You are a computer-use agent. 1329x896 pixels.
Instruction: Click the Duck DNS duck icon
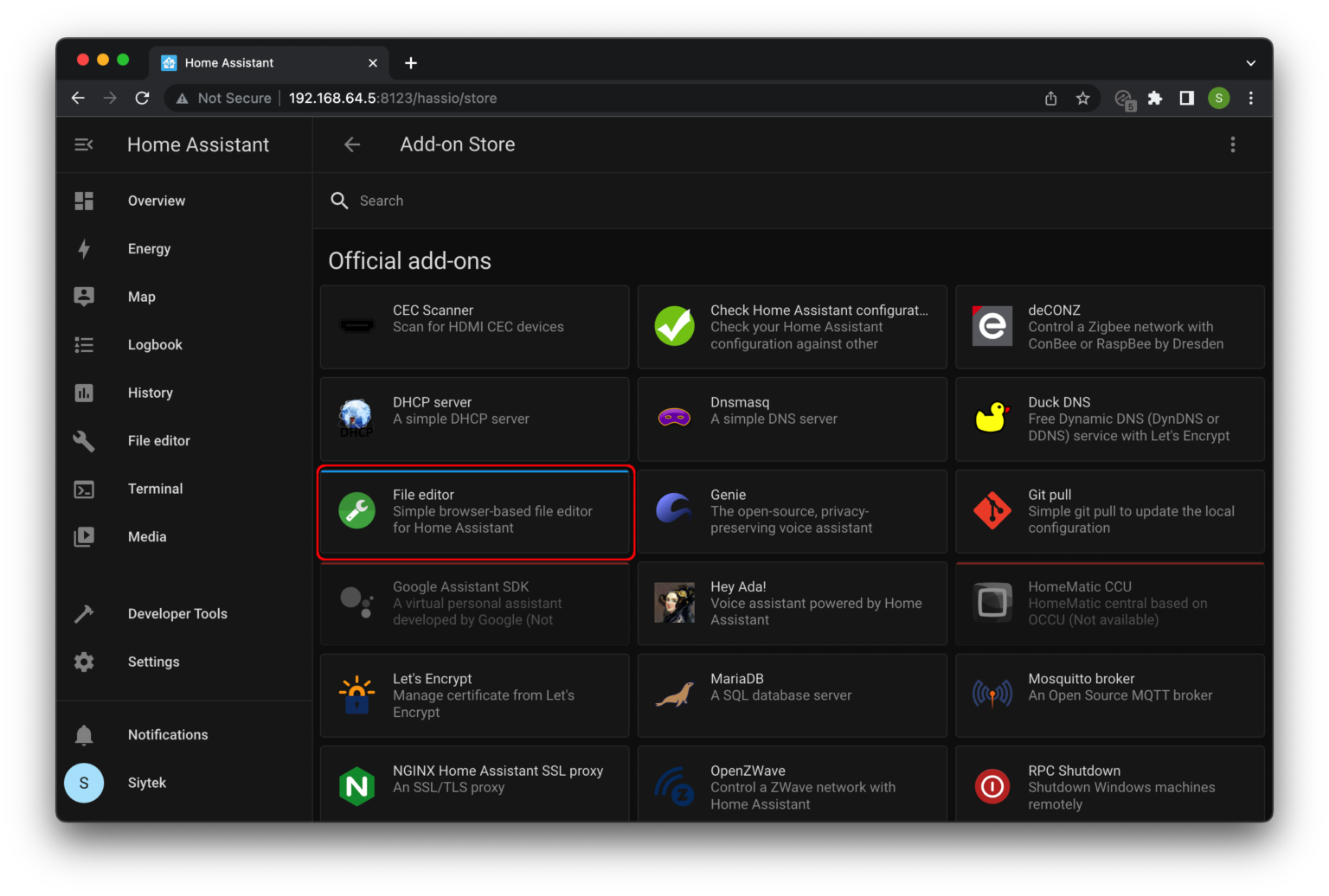point(992,419)
